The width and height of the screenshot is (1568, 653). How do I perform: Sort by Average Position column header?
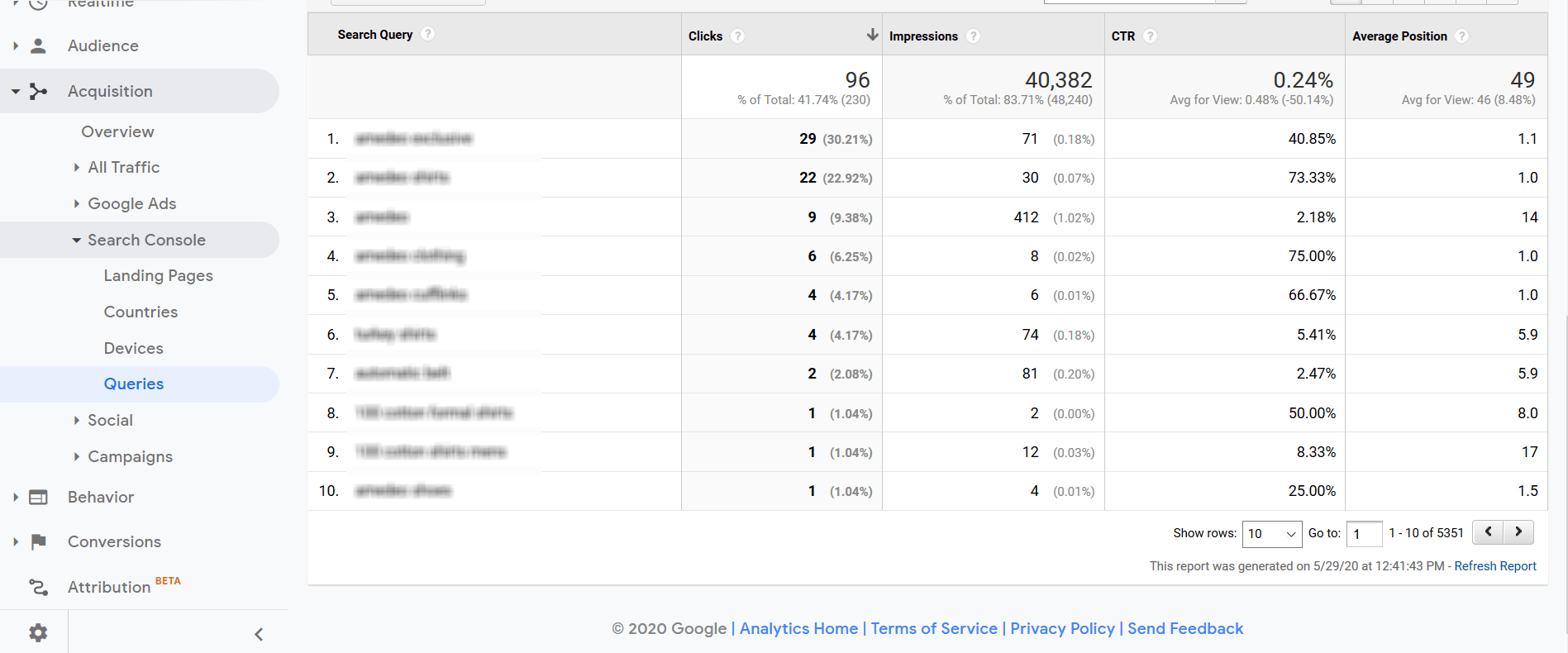(x=1399, y=36)
